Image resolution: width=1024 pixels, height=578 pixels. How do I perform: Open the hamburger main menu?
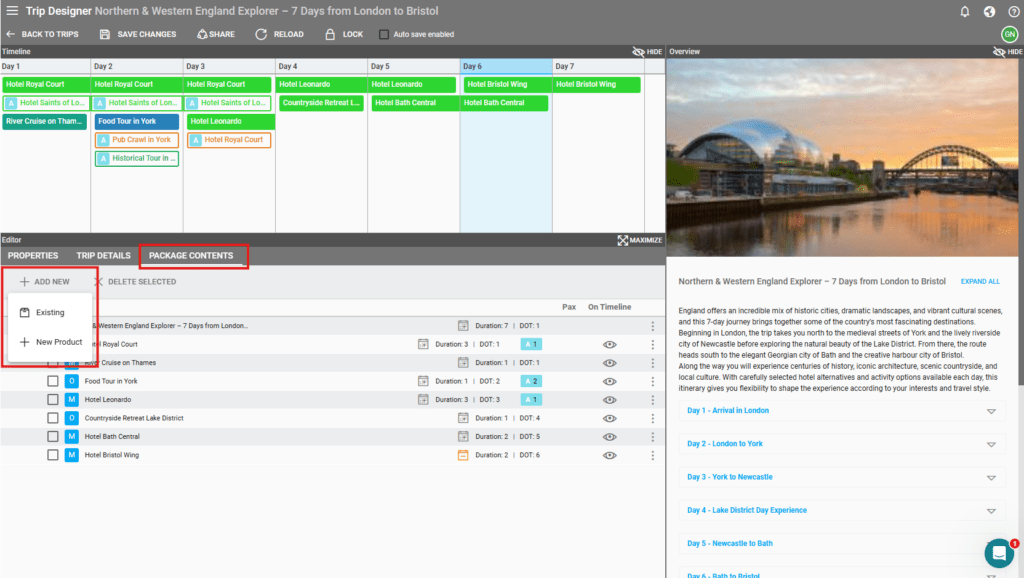(x=12, y=11)
